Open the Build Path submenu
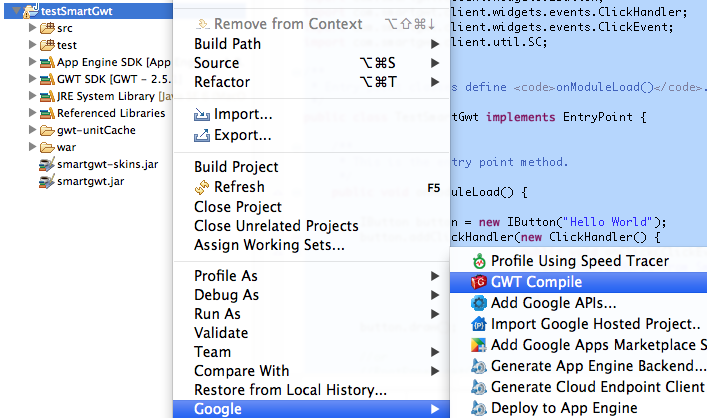This screenshot has width=707, height=418. pyautogui.click(x=311, y=44)
